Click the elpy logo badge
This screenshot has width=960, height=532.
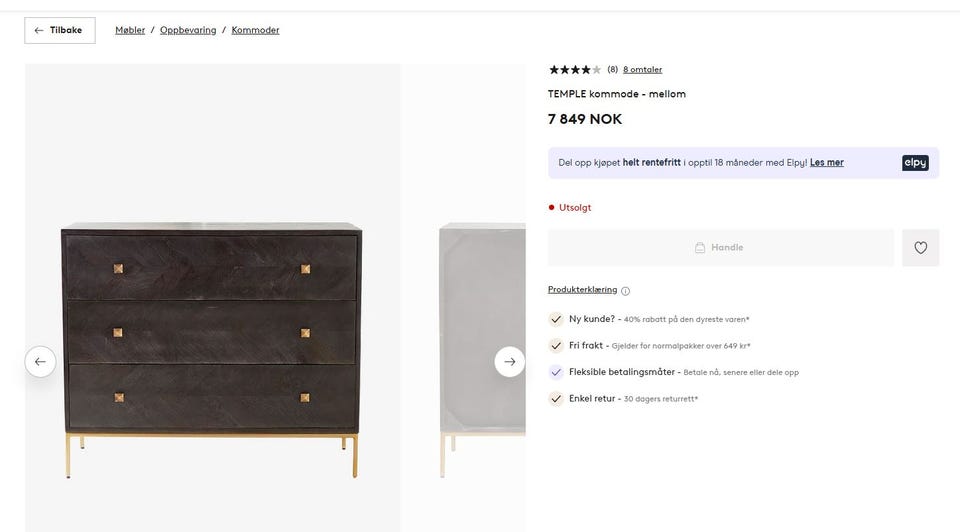tap(915, 163)
